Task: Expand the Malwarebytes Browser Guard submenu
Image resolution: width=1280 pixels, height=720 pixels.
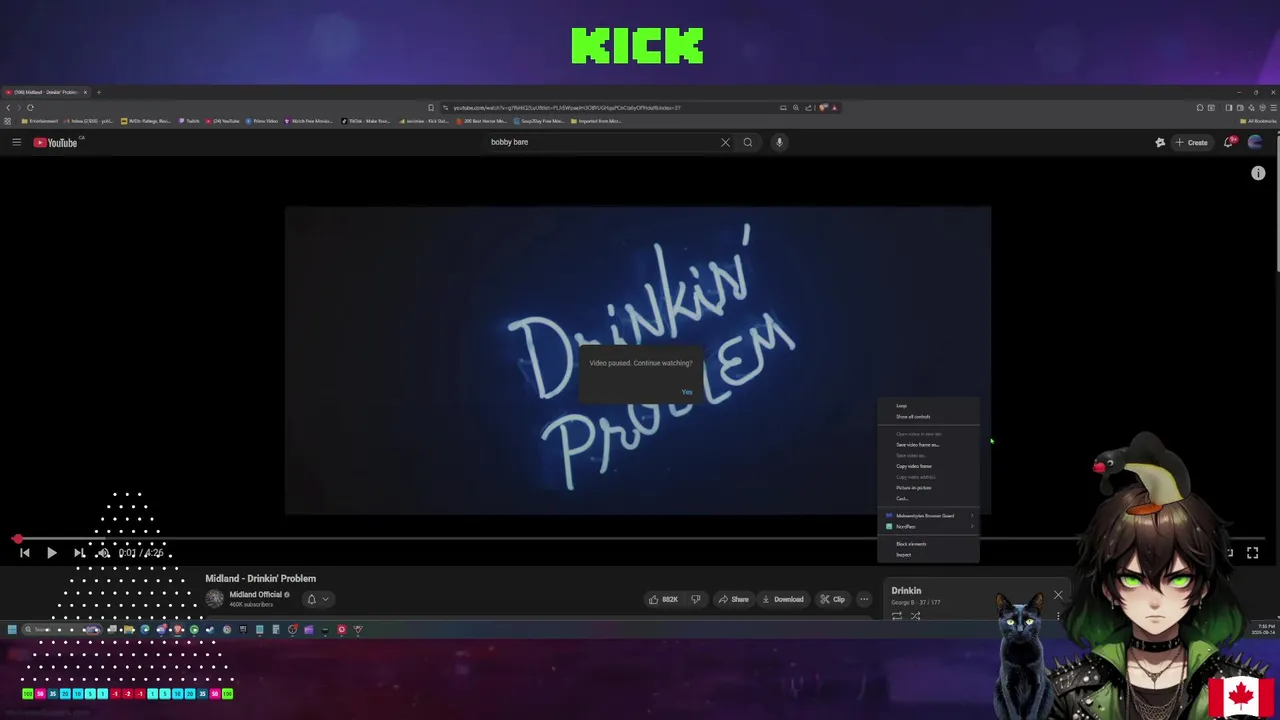Action: coord(928,515)
